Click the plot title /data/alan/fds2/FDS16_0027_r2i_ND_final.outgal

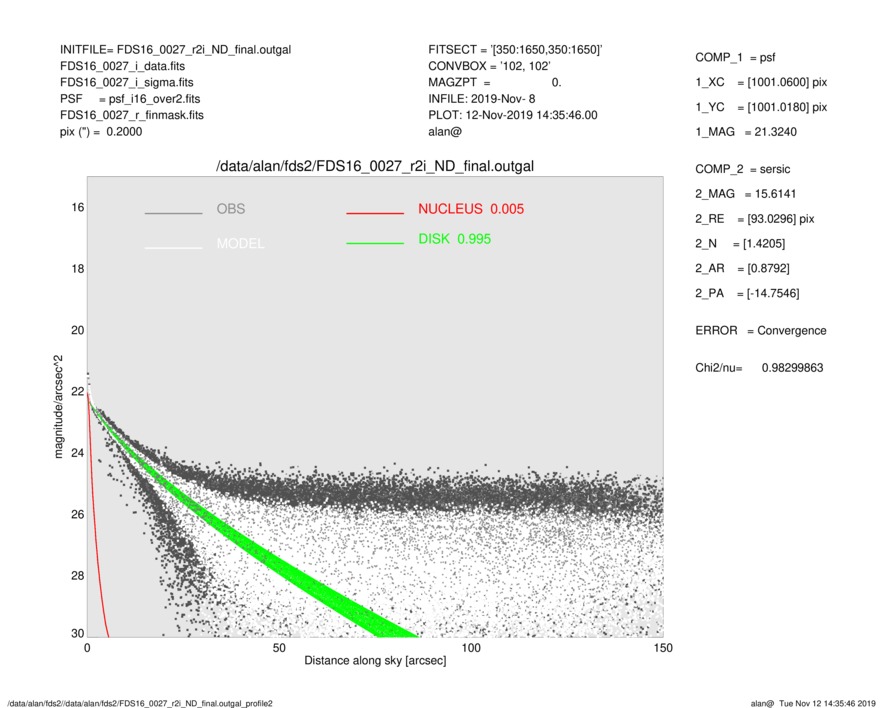click(x=375, y=167)
